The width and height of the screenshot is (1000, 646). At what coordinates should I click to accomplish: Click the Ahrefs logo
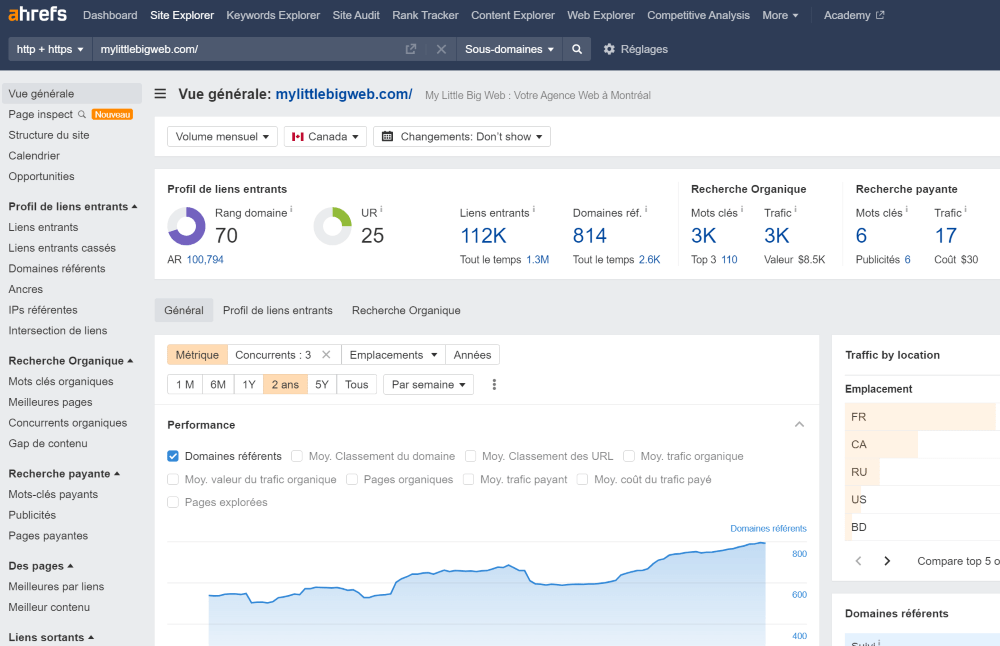click(39, 15)
